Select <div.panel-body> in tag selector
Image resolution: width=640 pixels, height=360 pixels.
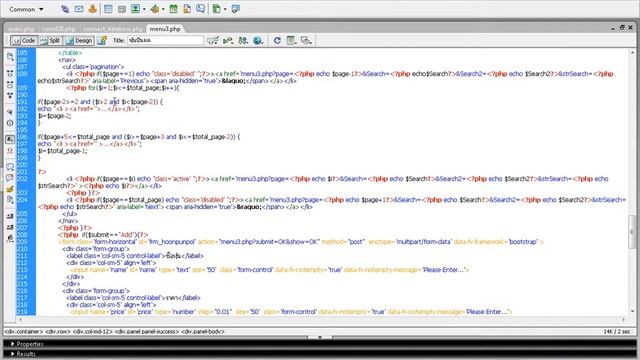[x=203, y=331]
